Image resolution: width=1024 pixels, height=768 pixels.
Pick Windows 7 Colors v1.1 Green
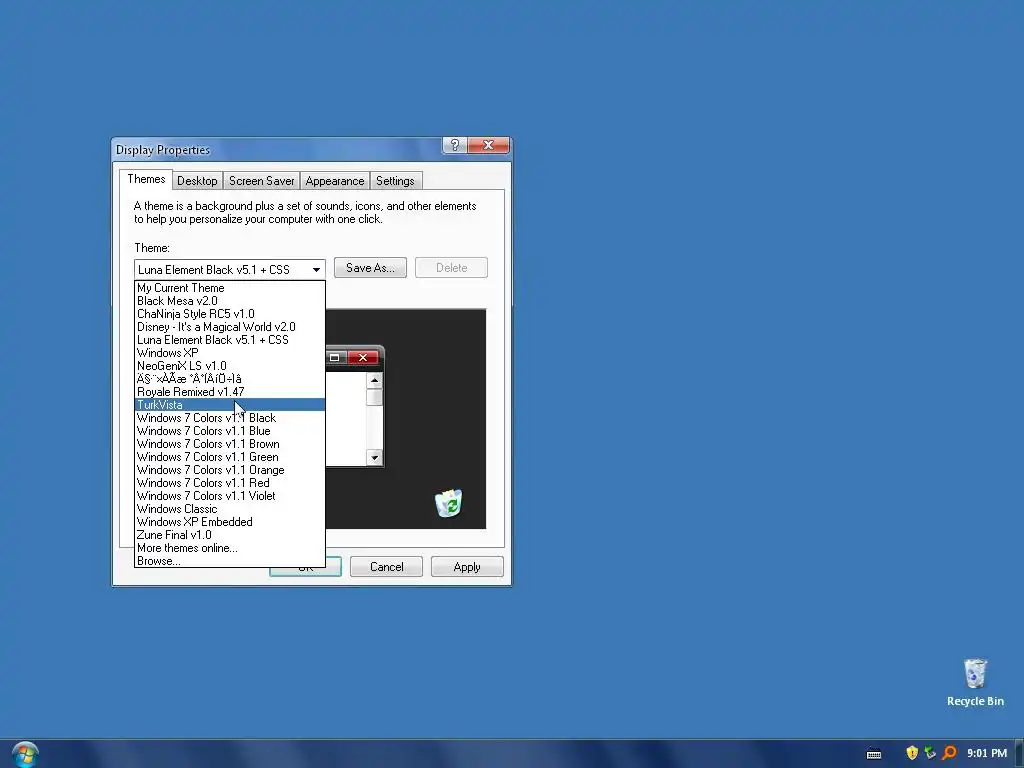point(230,457)
